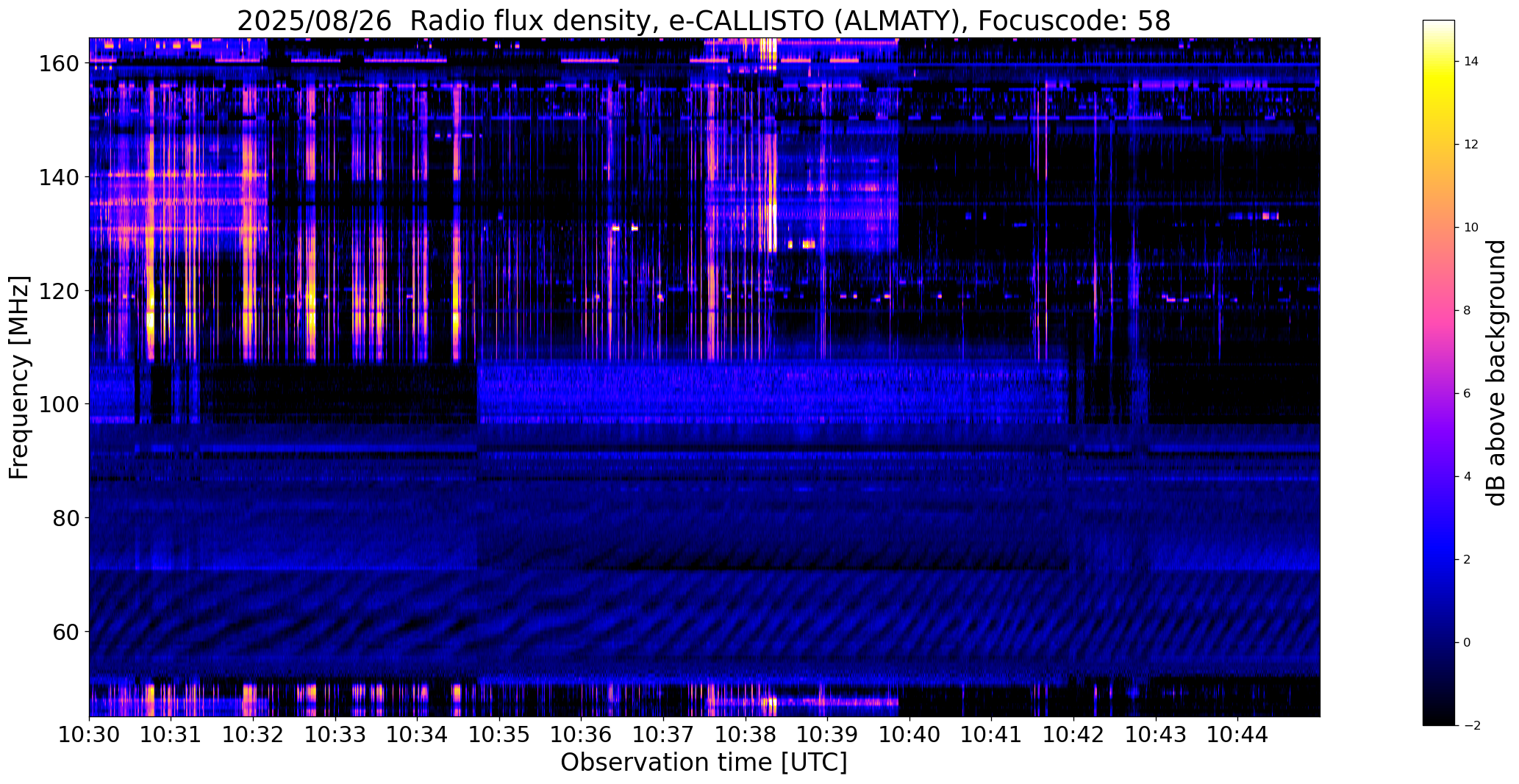This screenshot has height=784, width=1519.
Task: Click the 10:43 time tick label
Action: pyautogui.click(x=1156, y=734)
